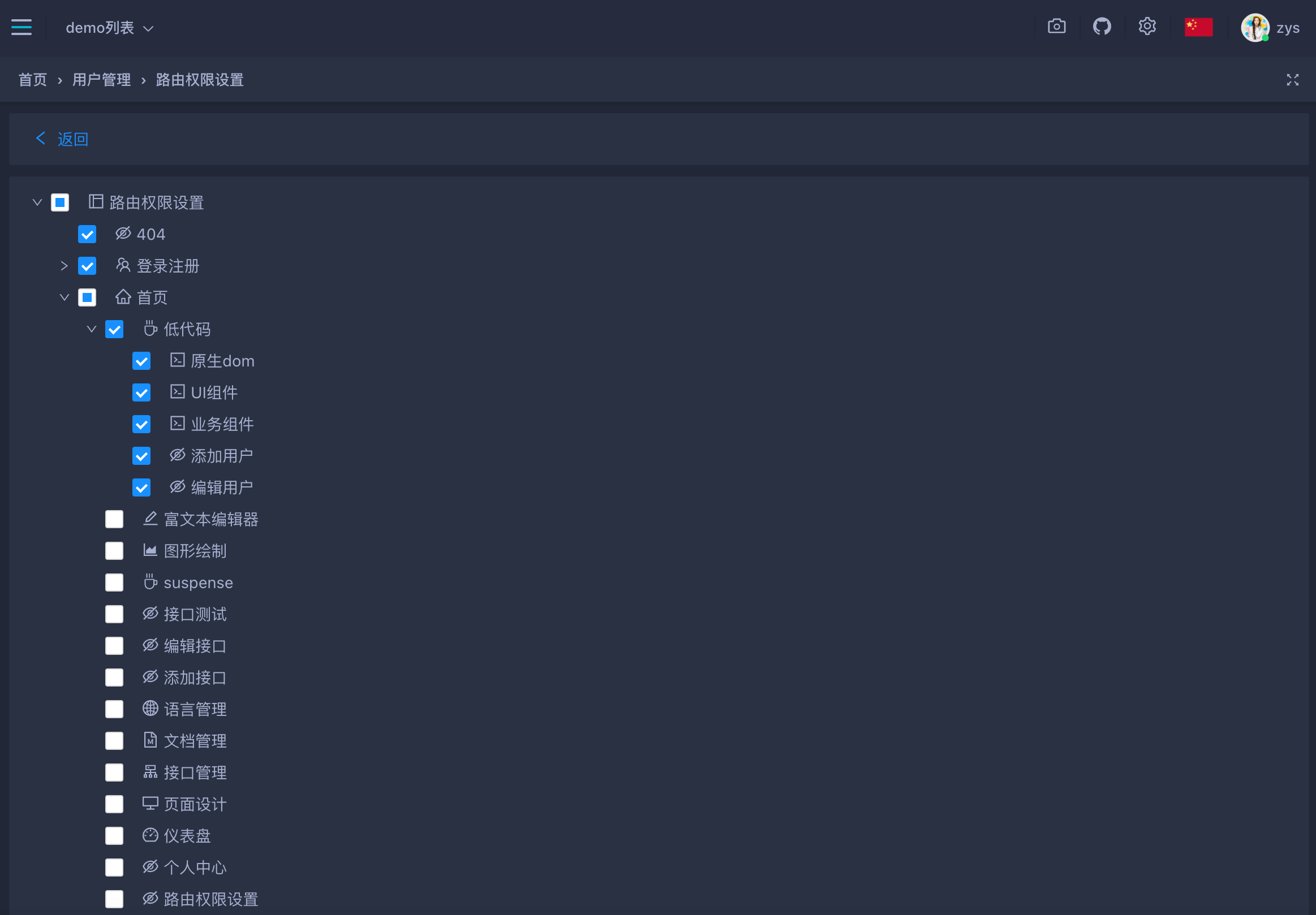Check the 富文本编辑器 checkbox
Viewport: 1316px width, 915px height.
114,519
